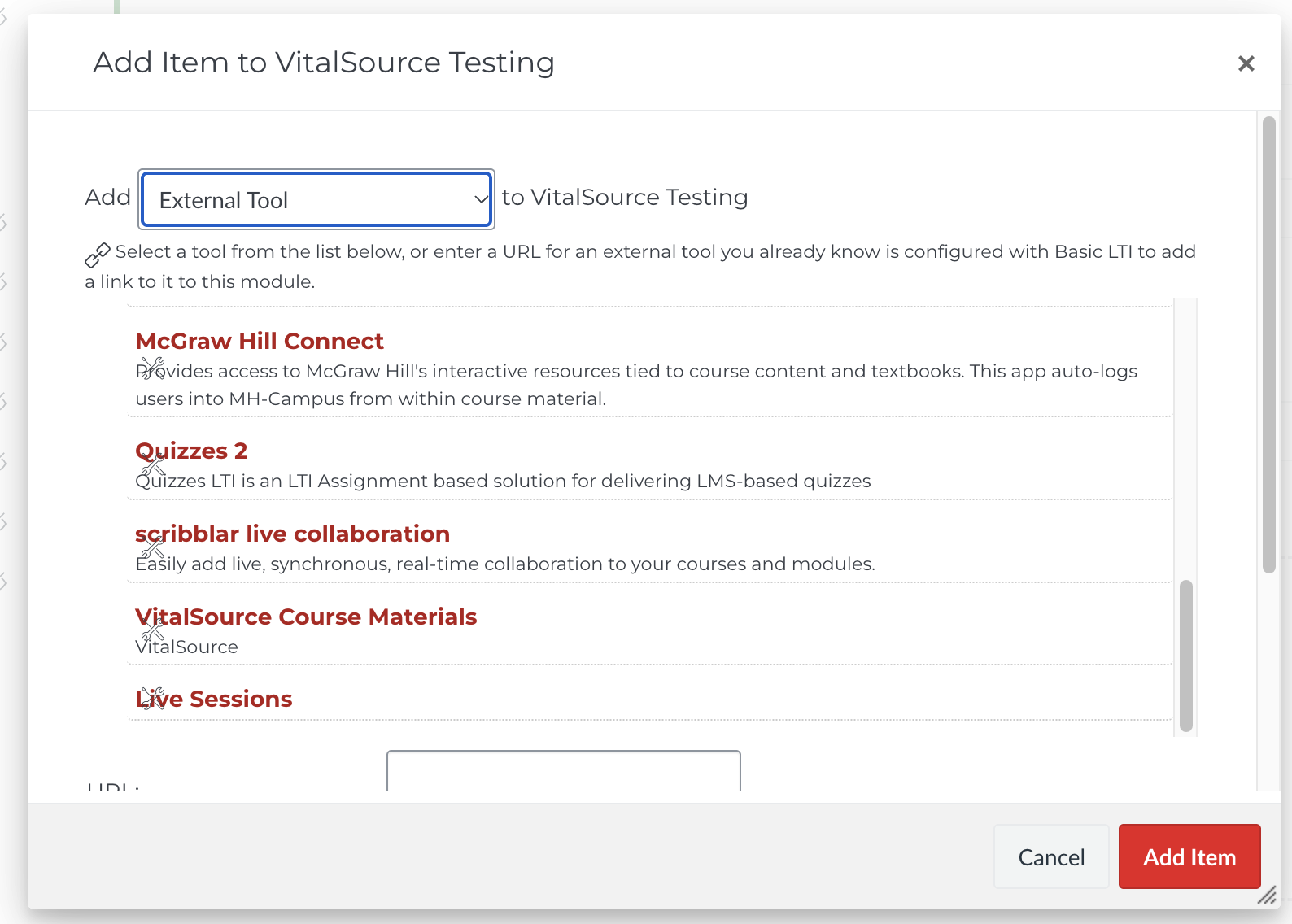Click the tool icon beside VitalSource Course Materials
This screenshot has width=1292, height=924.
pos(152,630)
